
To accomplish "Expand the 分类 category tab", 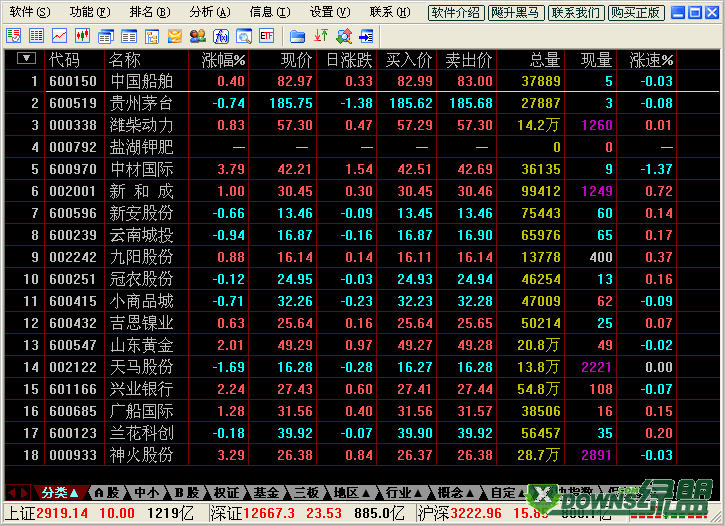I will point(60,493).
